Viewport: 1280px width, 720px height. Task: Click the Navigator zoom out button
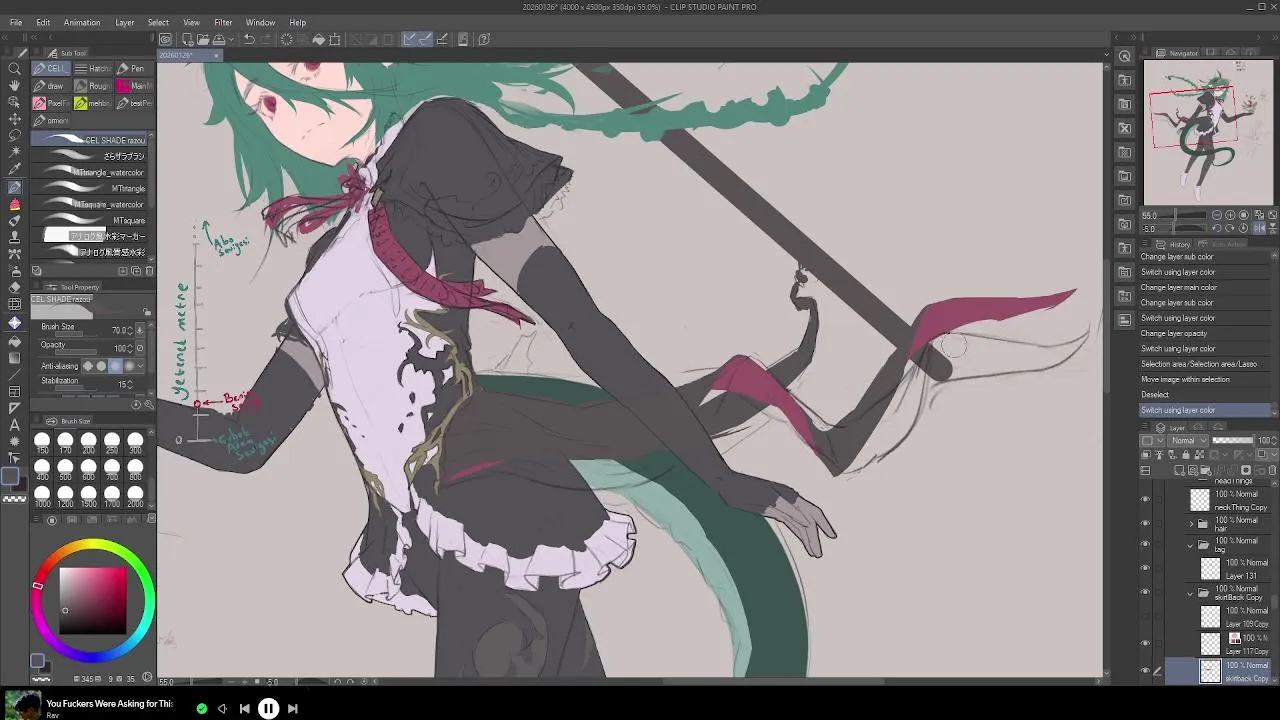(x=1217, y=215)
